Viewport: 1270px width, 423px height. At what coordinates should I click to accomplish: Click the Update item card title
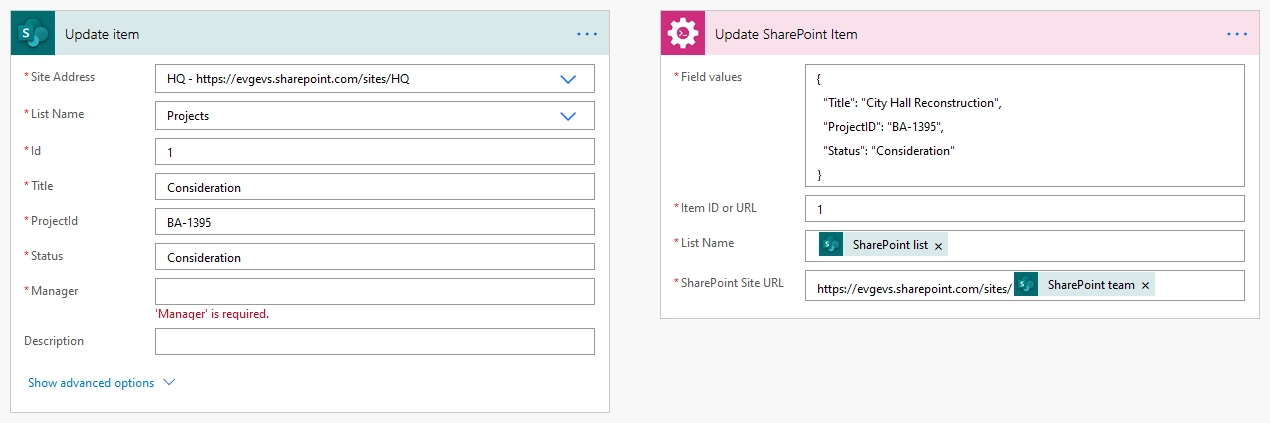click(x=102, y=34)
